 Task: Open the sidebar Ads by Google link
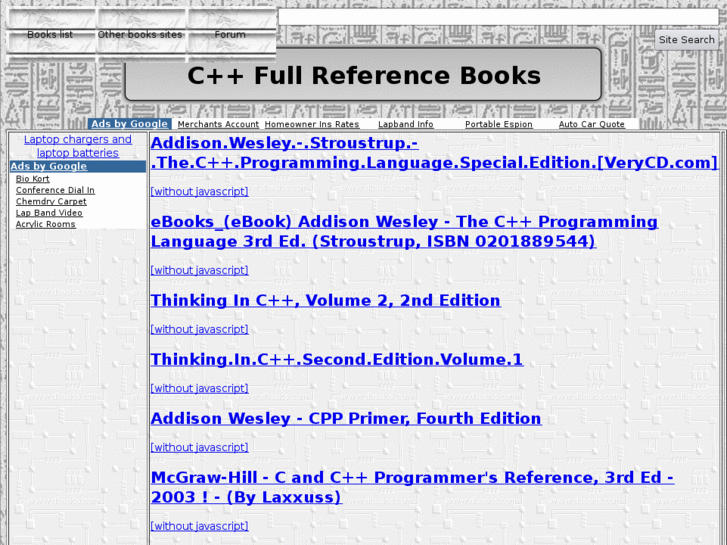tap(49, 166)
